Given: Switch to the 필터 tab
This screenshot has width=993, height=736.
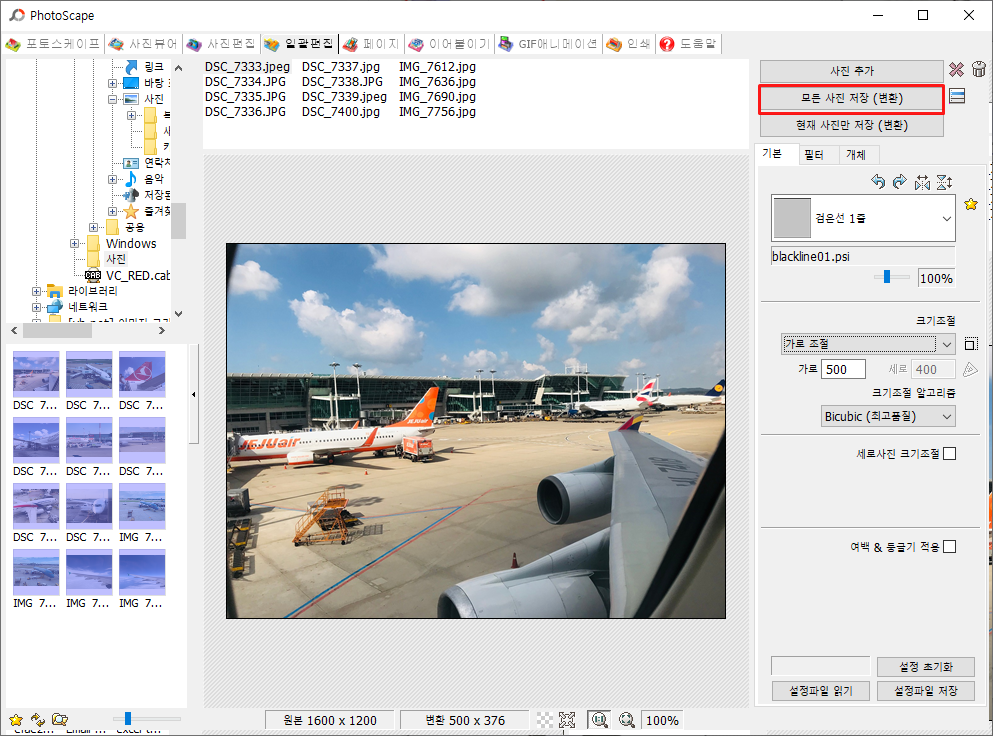Looking at the screenshot, I should pyautogui.click(x=814, y=155).
